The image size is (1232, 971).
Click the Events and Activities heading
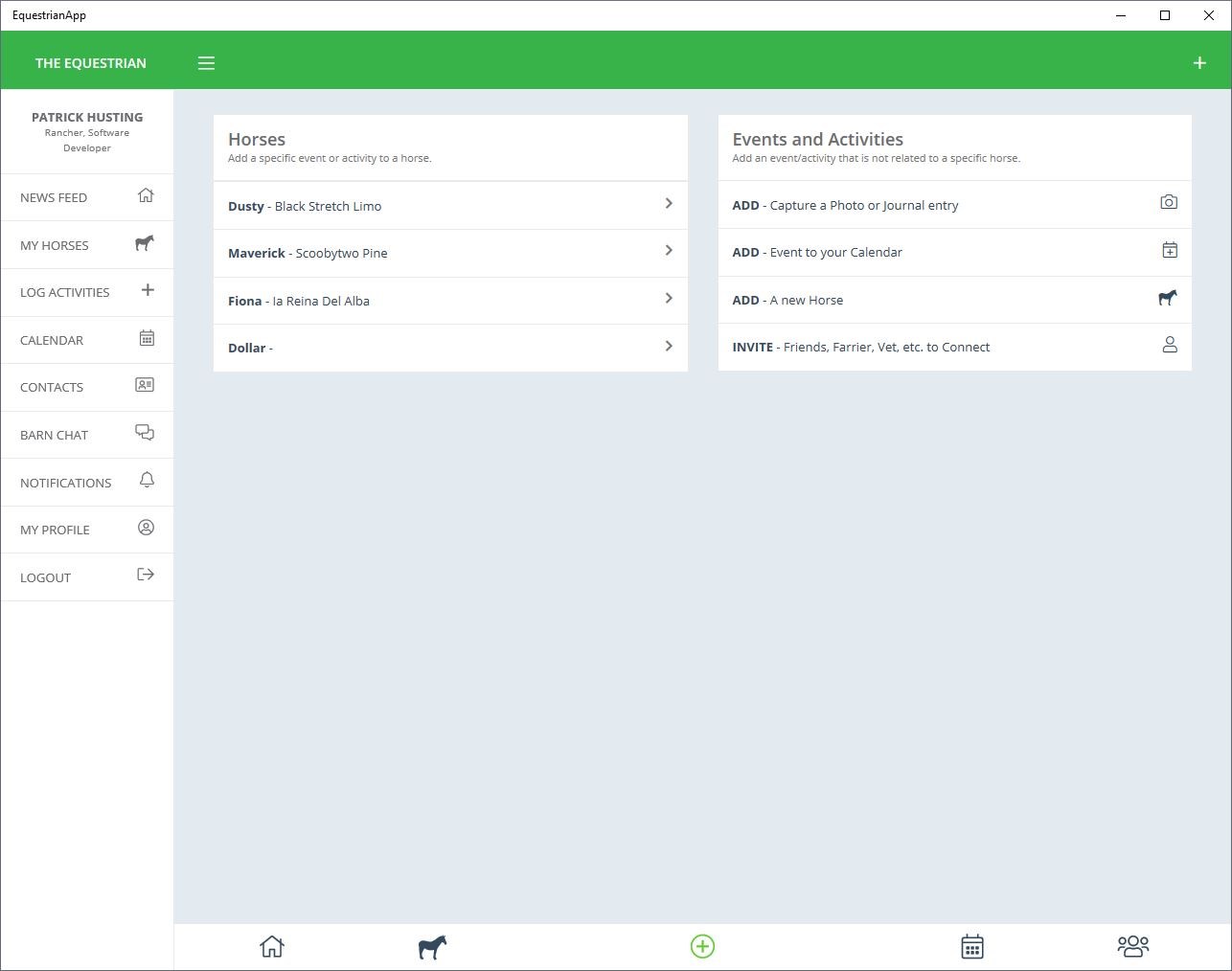pyautogui.click(x=818, y=139)
